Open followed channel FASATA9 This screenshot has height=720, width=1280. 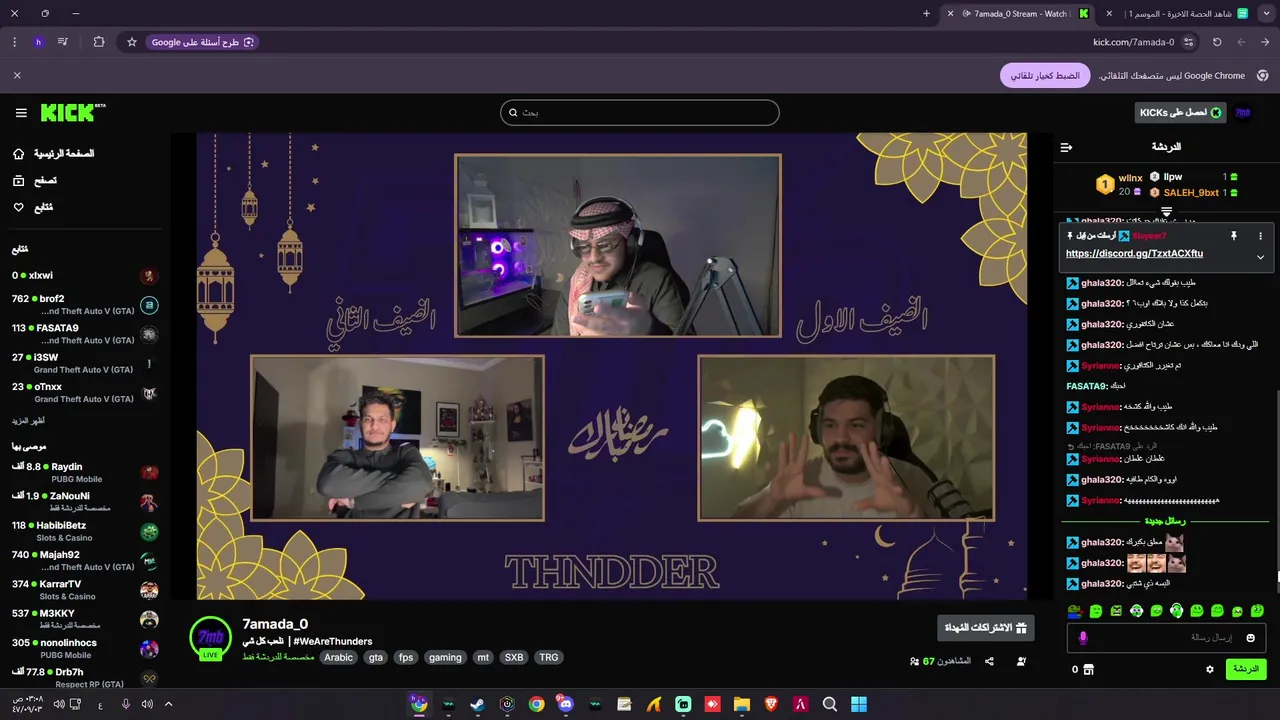(85, 334)
